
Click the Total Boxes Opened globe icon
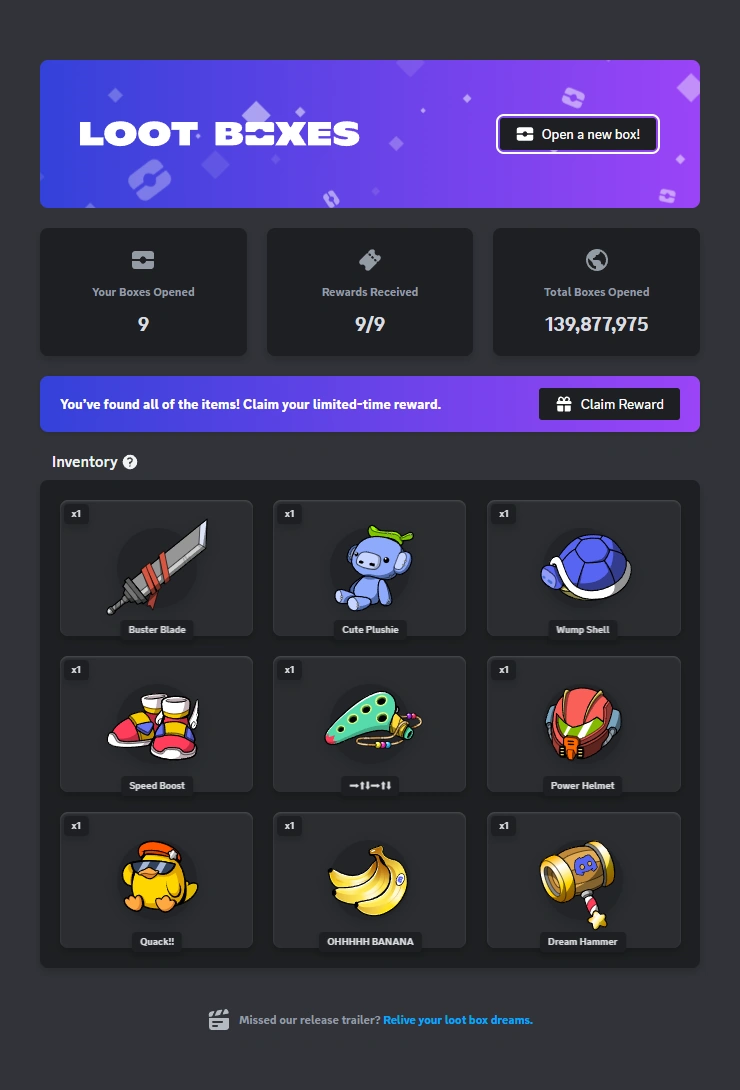pyautogui.click(x=597, y=260)
